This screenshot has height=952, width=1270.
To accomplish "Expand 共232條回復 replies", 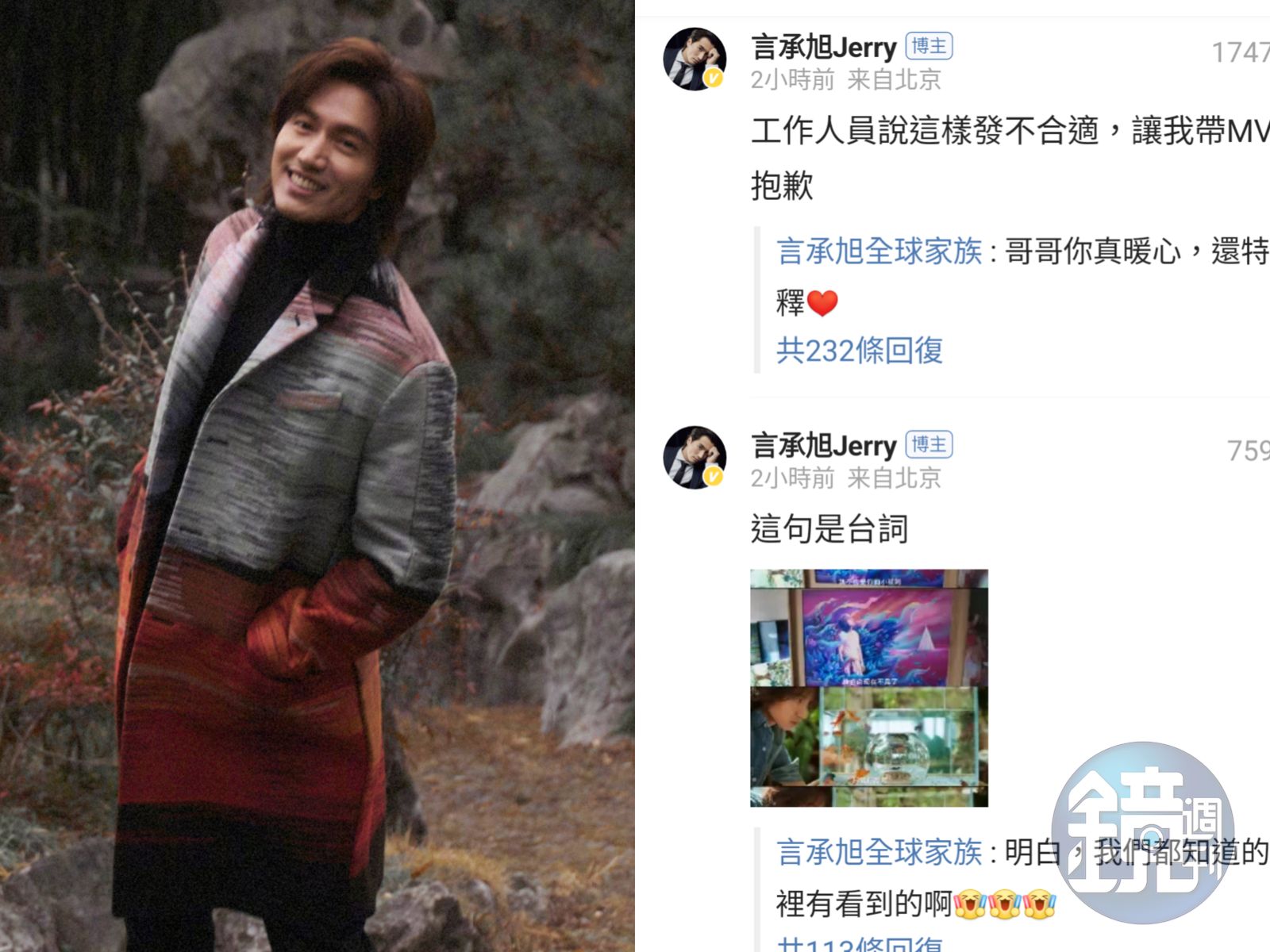I will [860, 350].
